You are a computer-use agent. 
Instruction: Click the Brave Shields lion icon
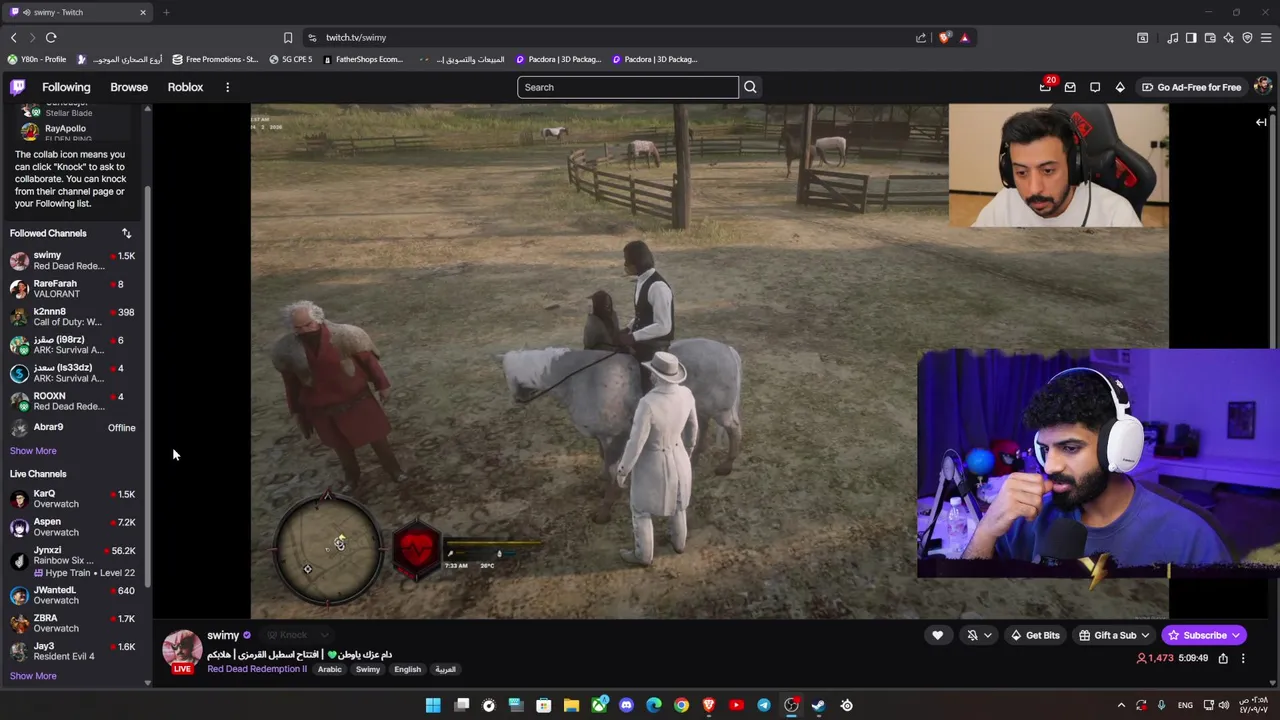(x=945, y=38)
